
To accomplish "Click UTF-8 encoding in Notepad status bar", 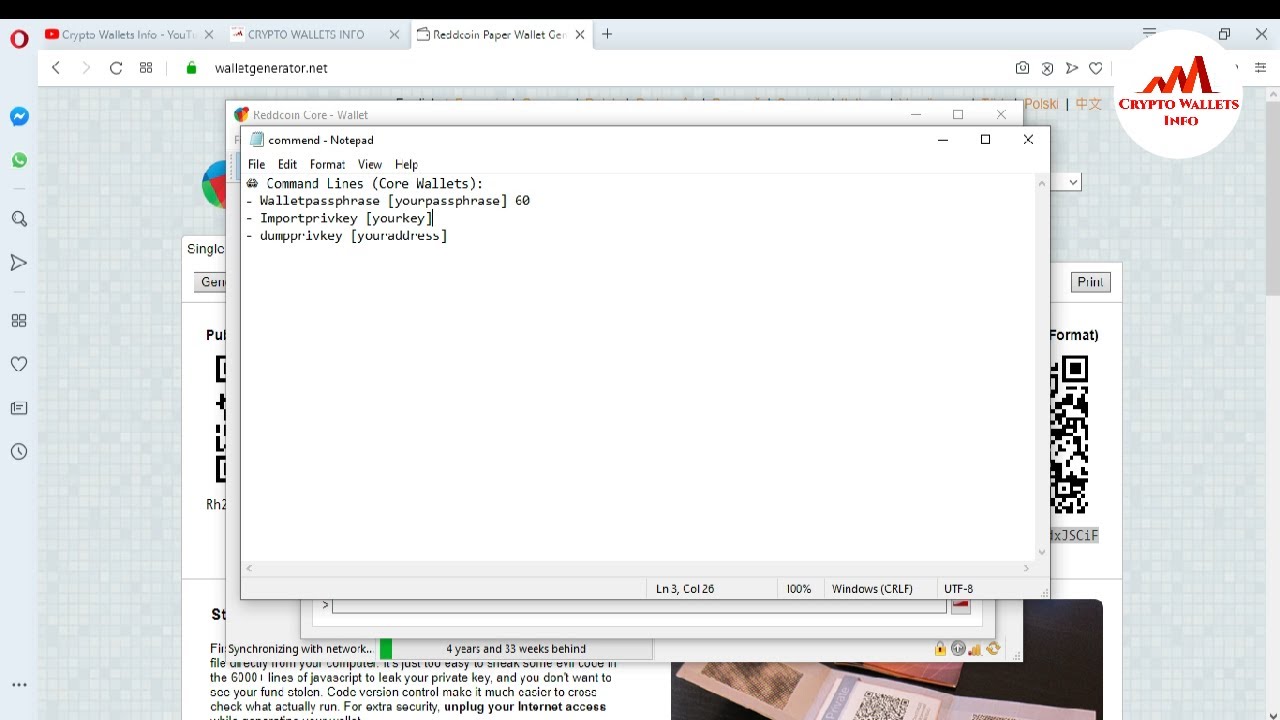I will [958, 589].
